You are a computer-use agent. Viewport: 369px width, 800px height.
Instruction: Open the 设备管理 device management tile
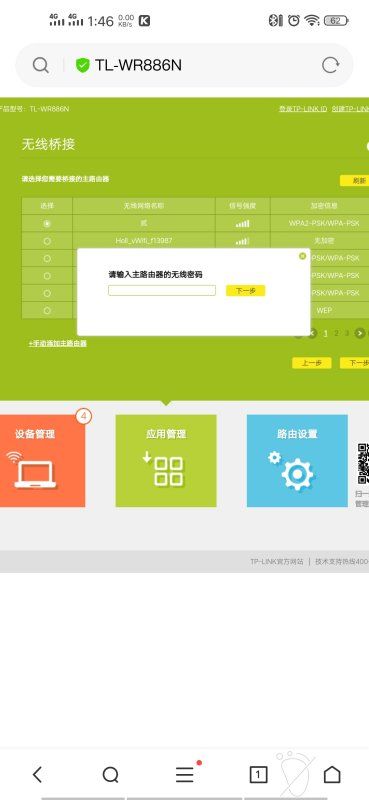click(x=42, y=461)
